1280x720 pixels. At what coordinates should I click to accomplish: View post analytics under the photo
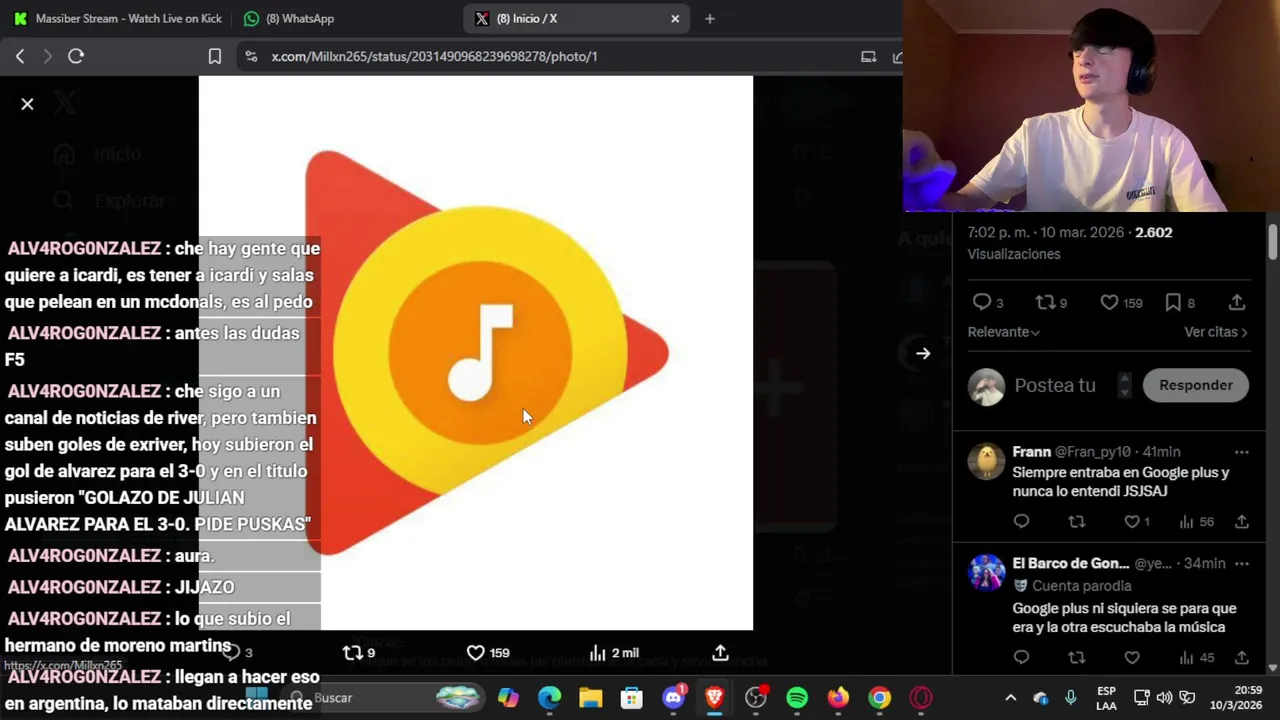tap(614, 653)
